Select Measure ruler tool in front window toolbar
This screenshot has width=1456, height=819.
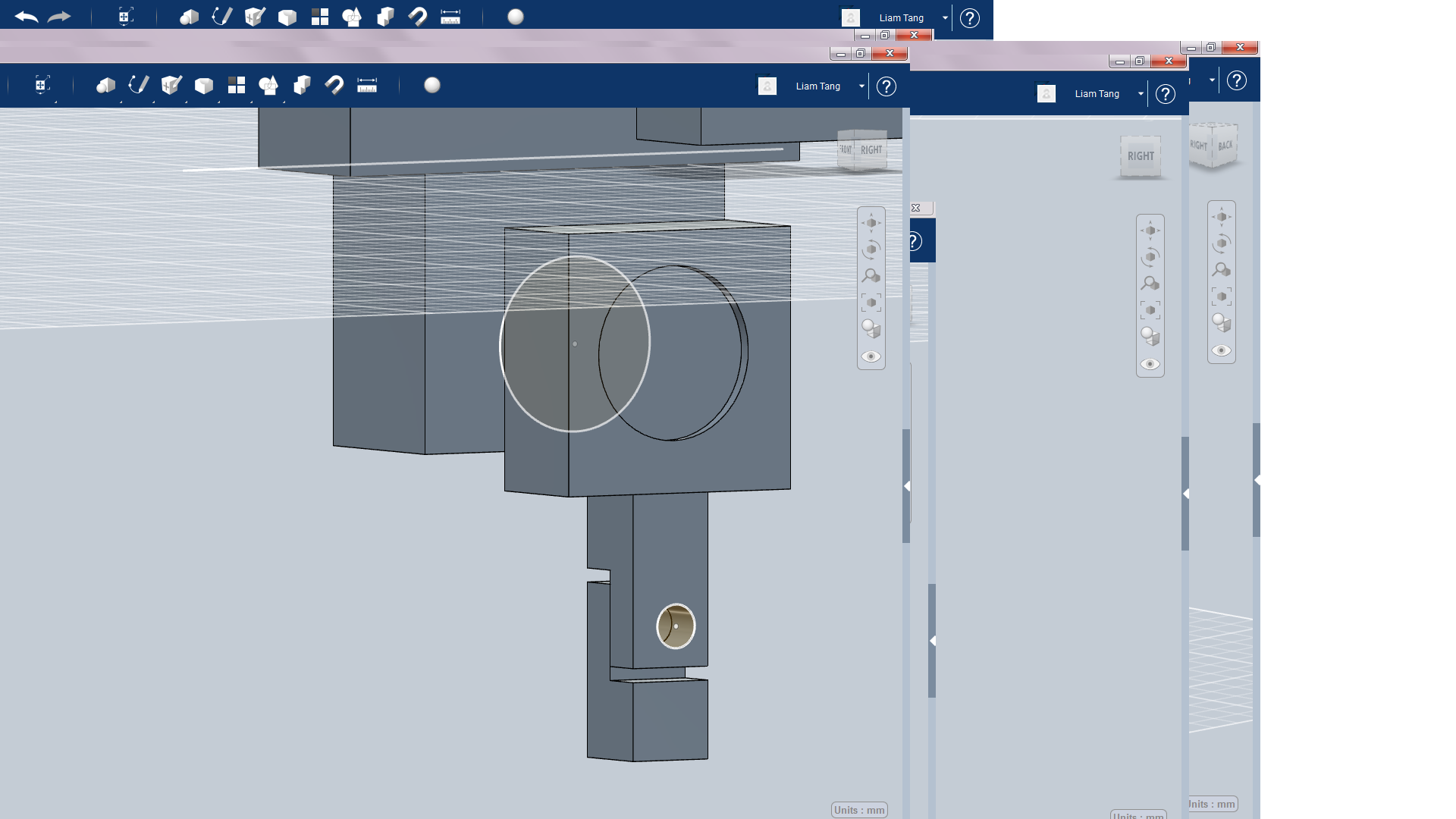pyautogui.click(x=367, y=85)
